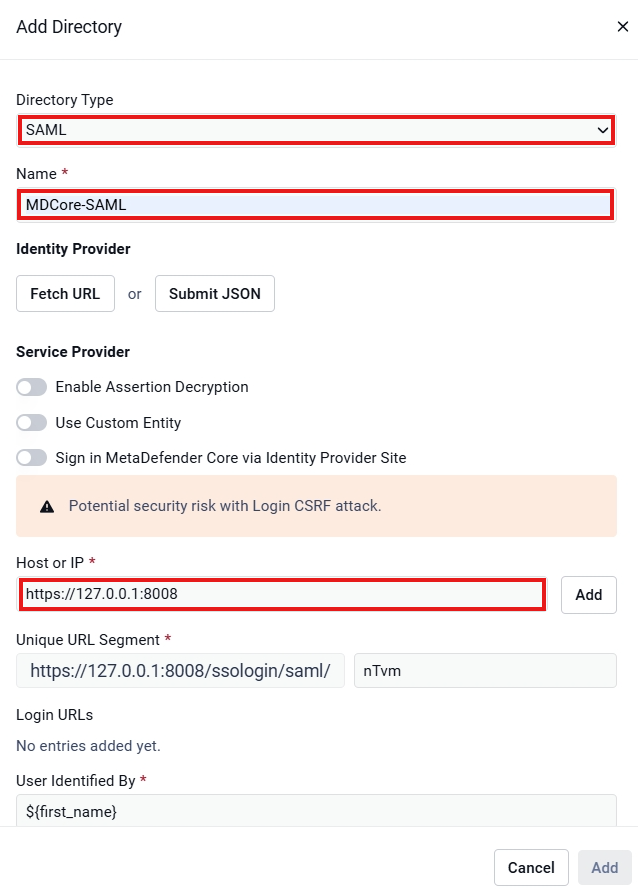Screen dimensions: 638x891
Task: Click the Enable Assertion Decryption label
Action: tap(152, 387)
